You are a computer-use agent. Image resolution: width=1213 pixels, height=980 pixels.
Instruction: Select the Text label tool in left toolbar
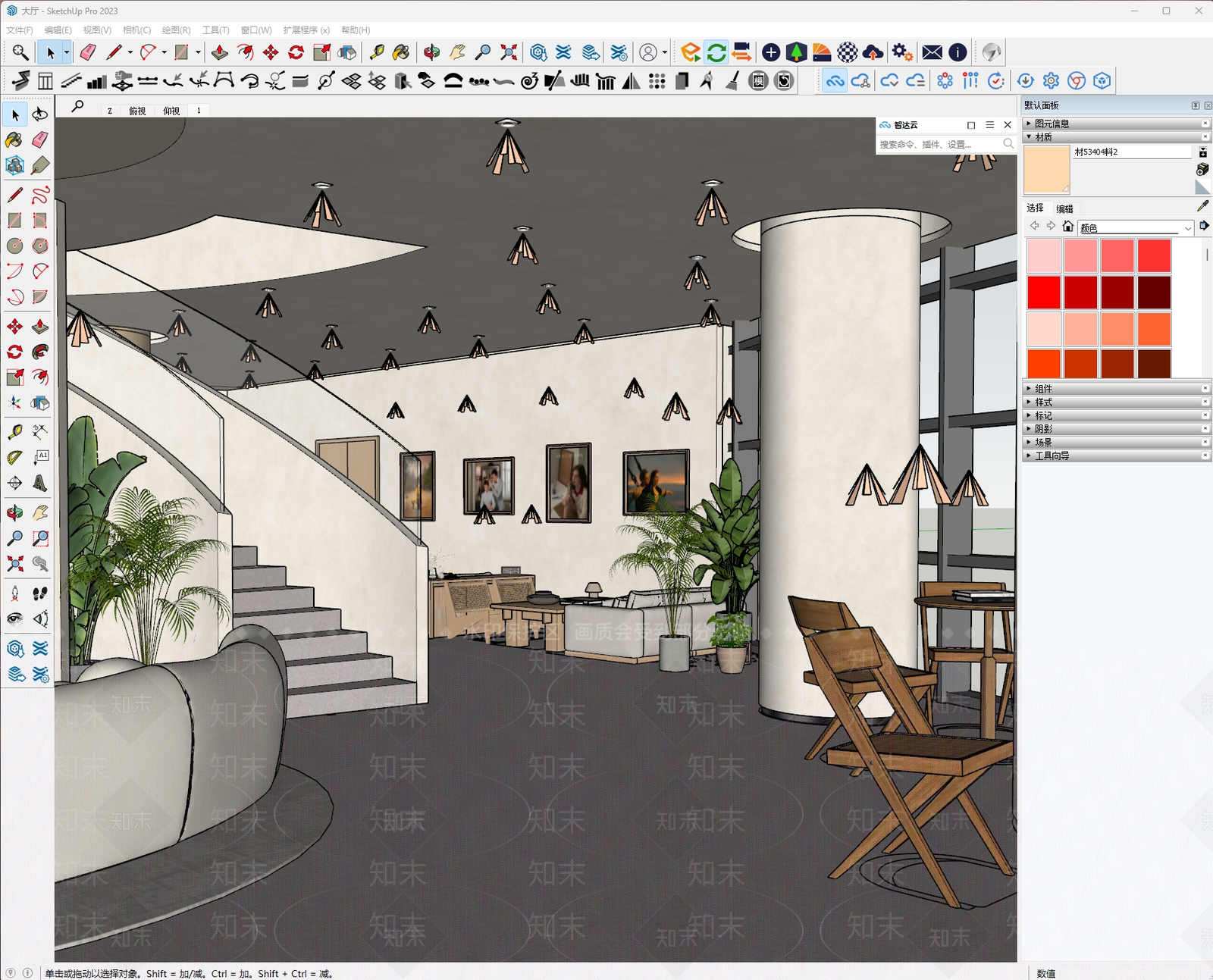[40, 457]
